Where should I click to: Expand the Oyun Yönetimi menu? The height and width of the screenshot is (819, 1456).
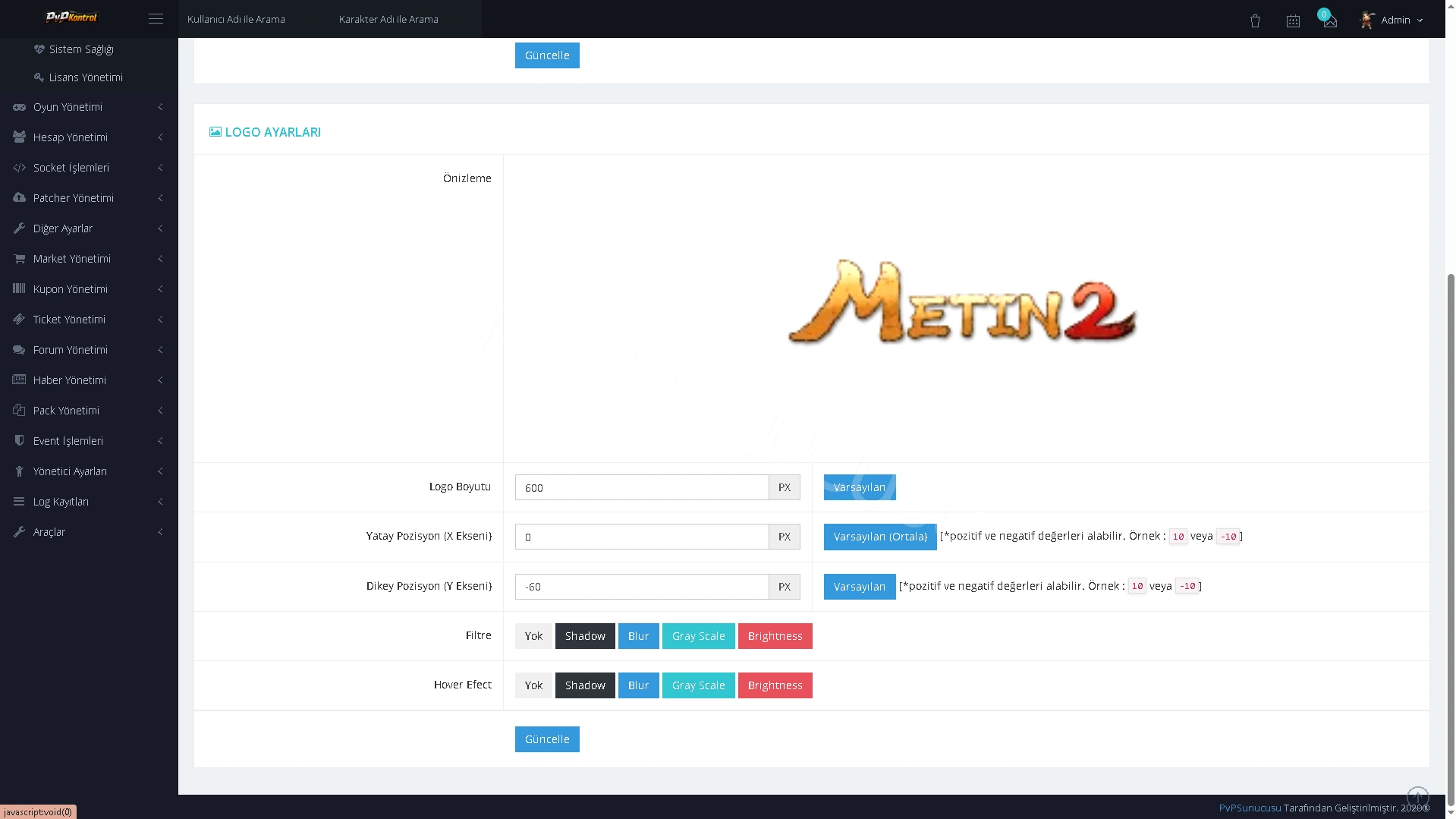(89, 107)
